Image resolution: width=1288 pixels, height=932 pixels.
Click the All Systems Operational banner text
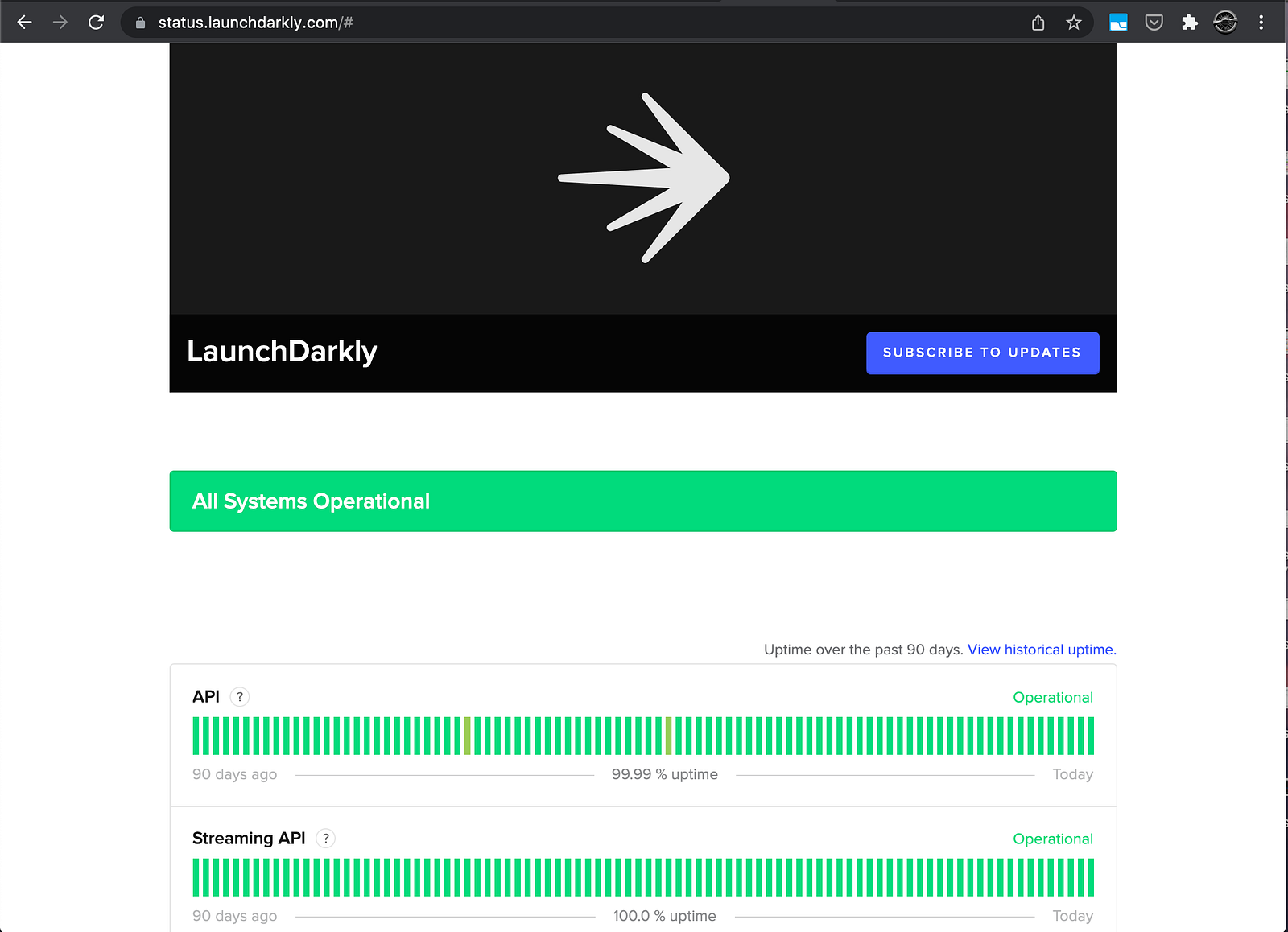click(x=311, y=501)
